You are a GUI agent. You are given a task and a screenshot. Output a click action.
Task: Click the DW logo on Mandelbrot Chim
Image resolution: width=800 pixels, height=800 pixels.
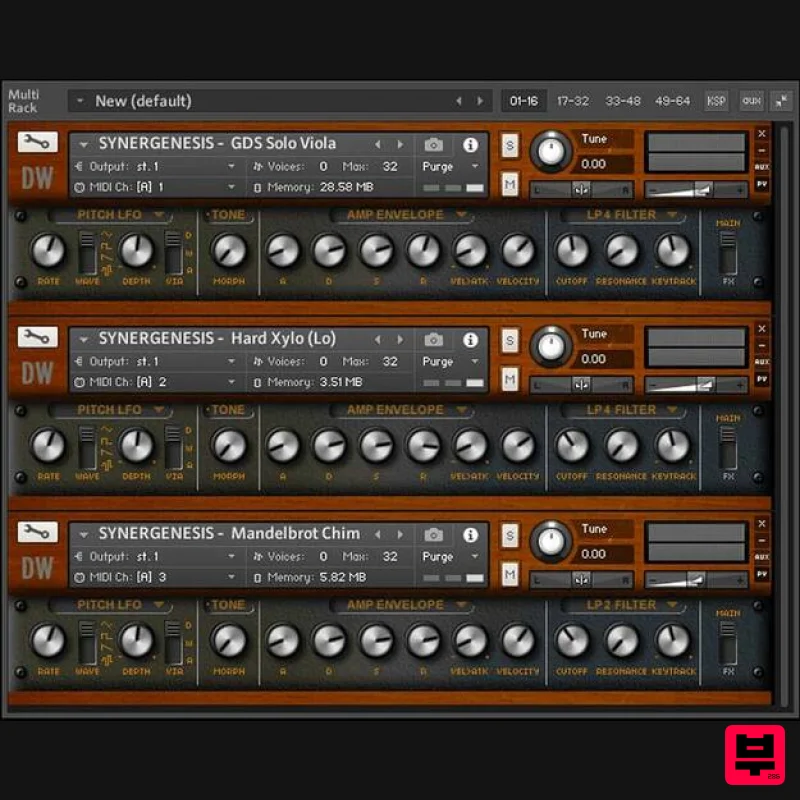[37, 568]
